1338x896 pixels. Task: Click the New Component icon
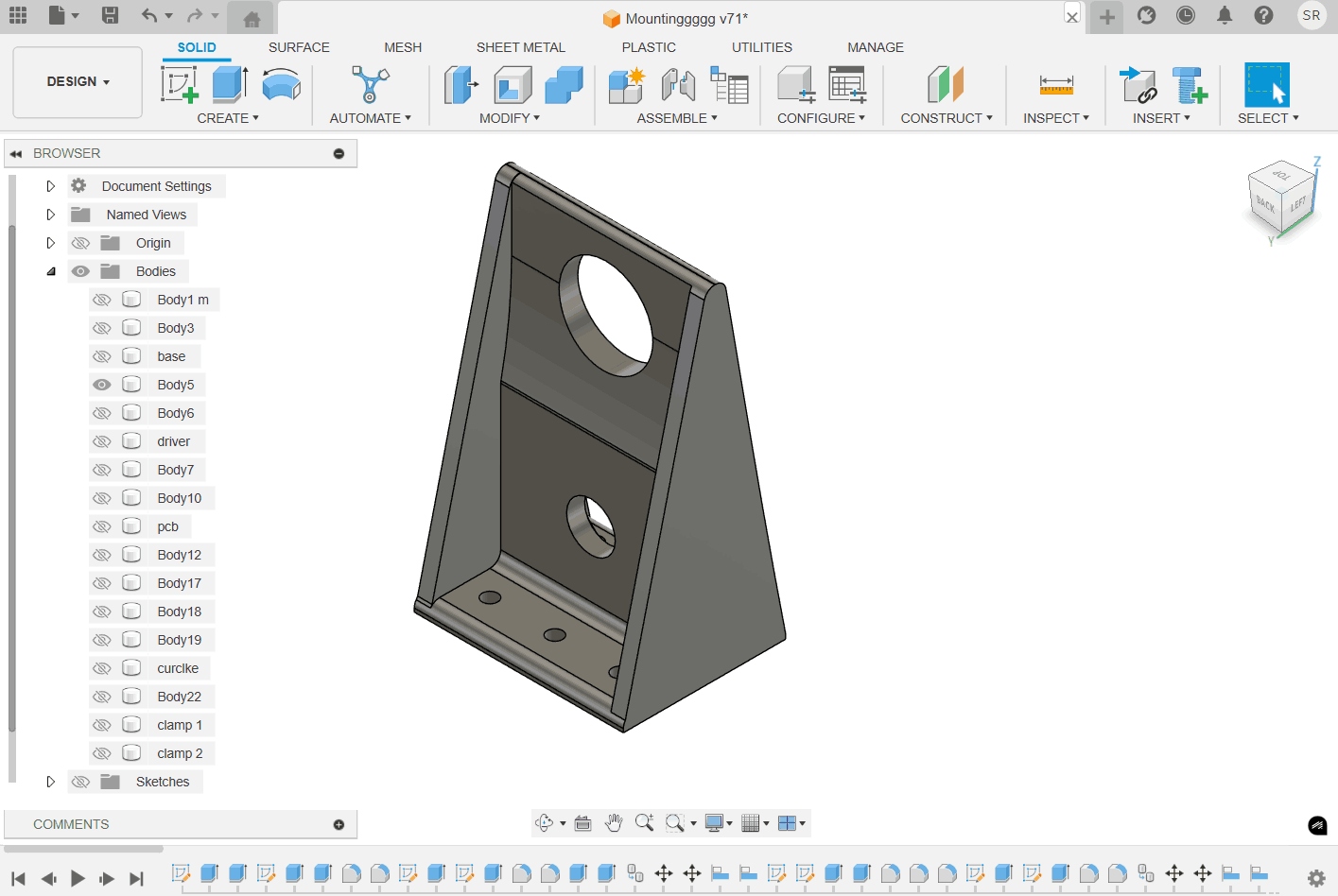tap(627, 85)
